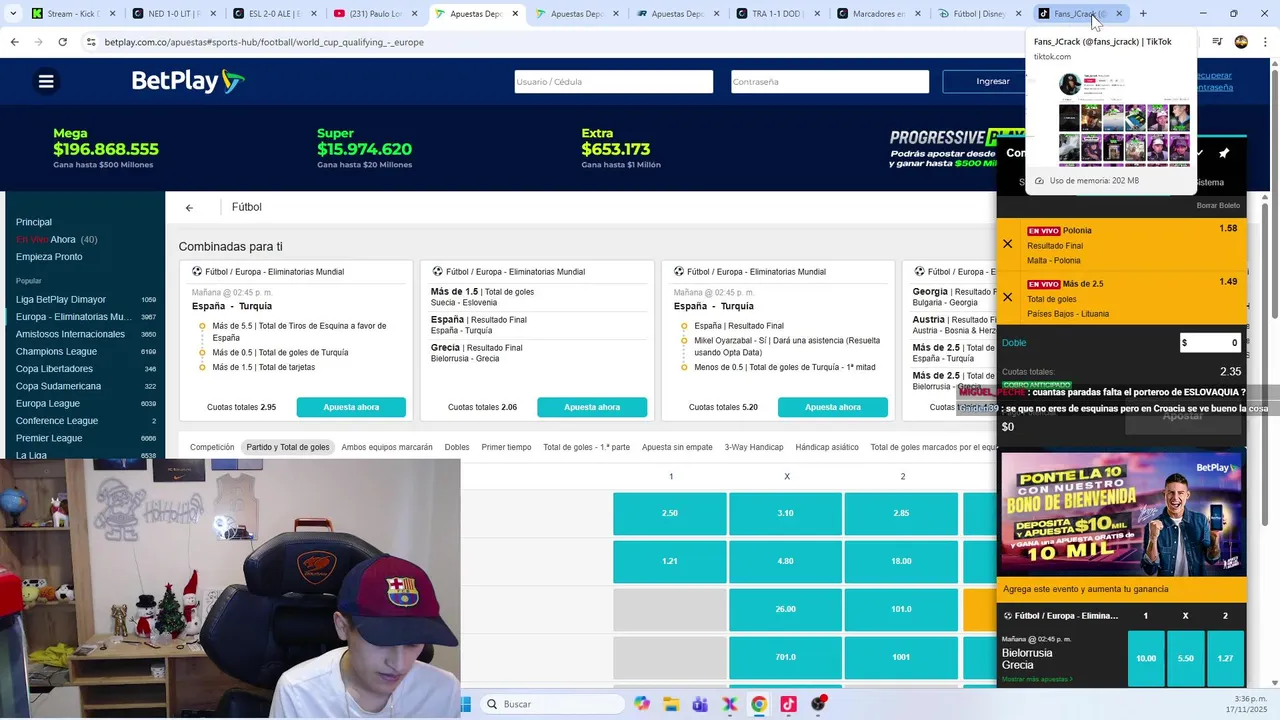Go back with the Fútbol back arrow
Viewport: 1280px width, 720px height.
point(189,208)
